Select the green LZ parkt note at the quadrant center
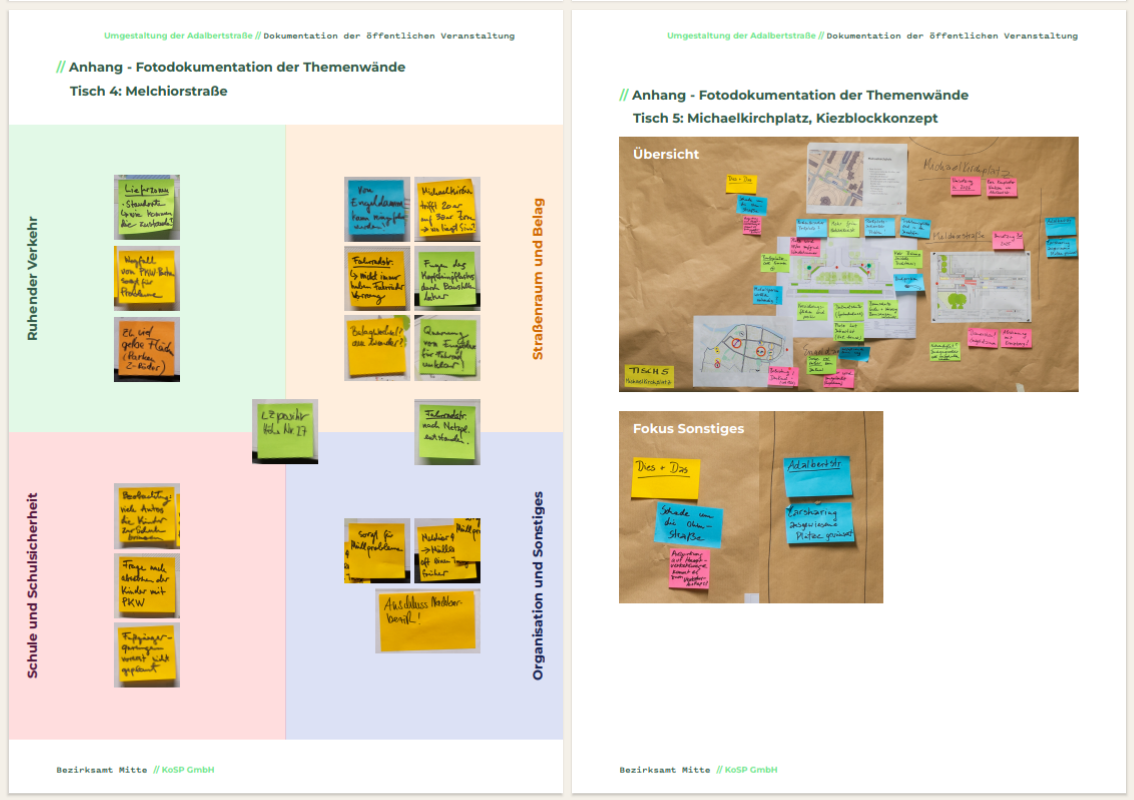 (284, 431)
